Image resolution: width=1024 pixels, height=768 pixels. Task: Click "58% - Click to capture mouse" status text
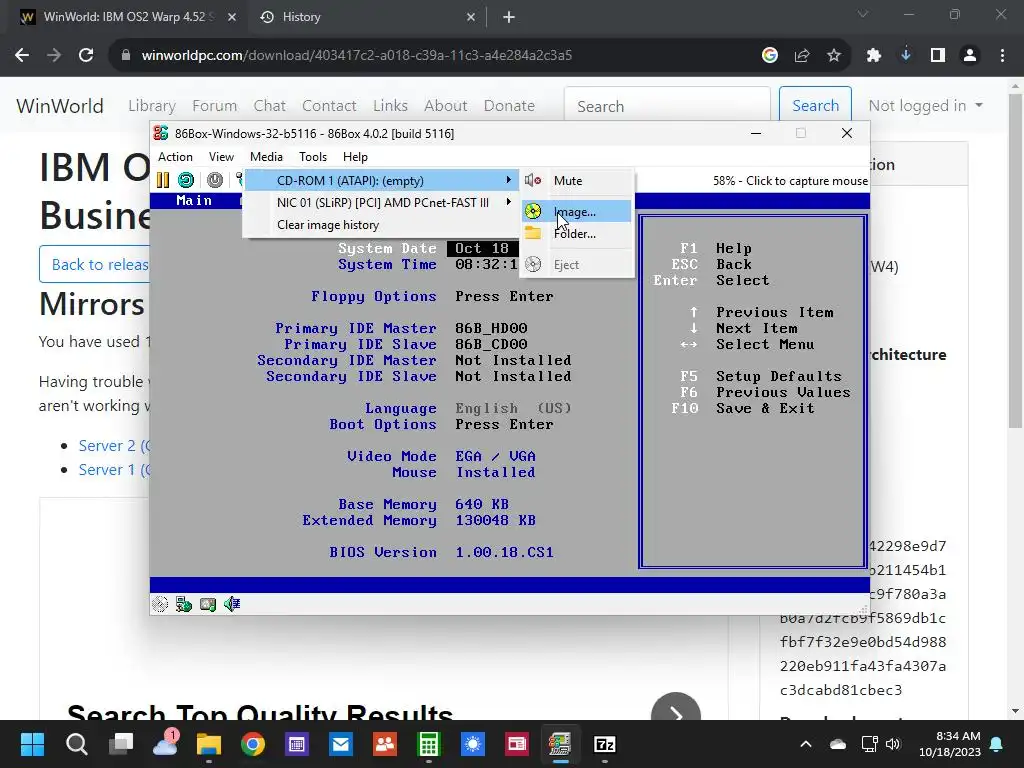coord(790,181)
